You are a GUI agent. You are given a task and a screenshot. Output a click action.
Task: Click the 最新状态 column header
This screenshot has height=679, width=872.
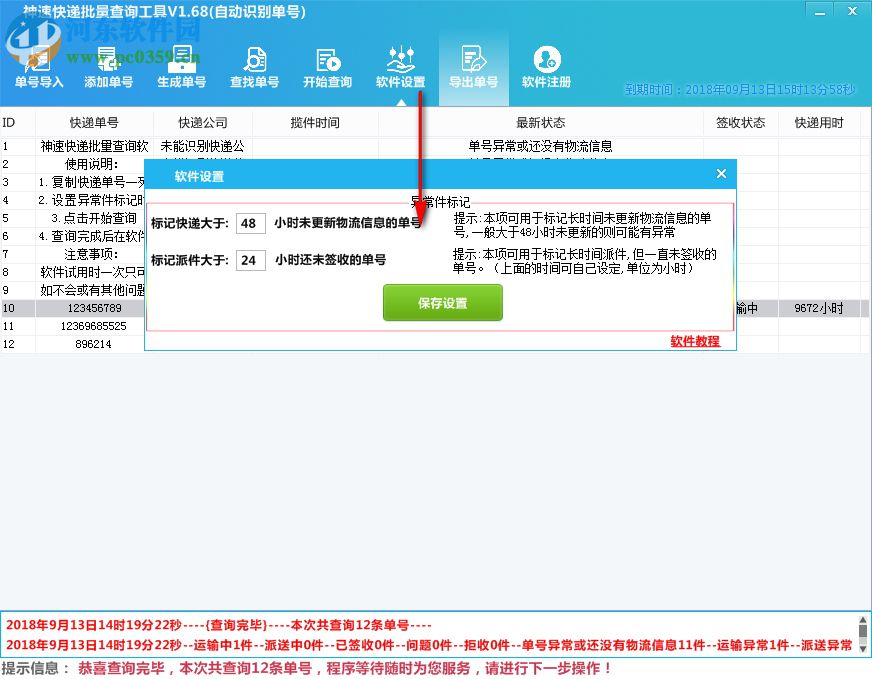tap(538, 122)
